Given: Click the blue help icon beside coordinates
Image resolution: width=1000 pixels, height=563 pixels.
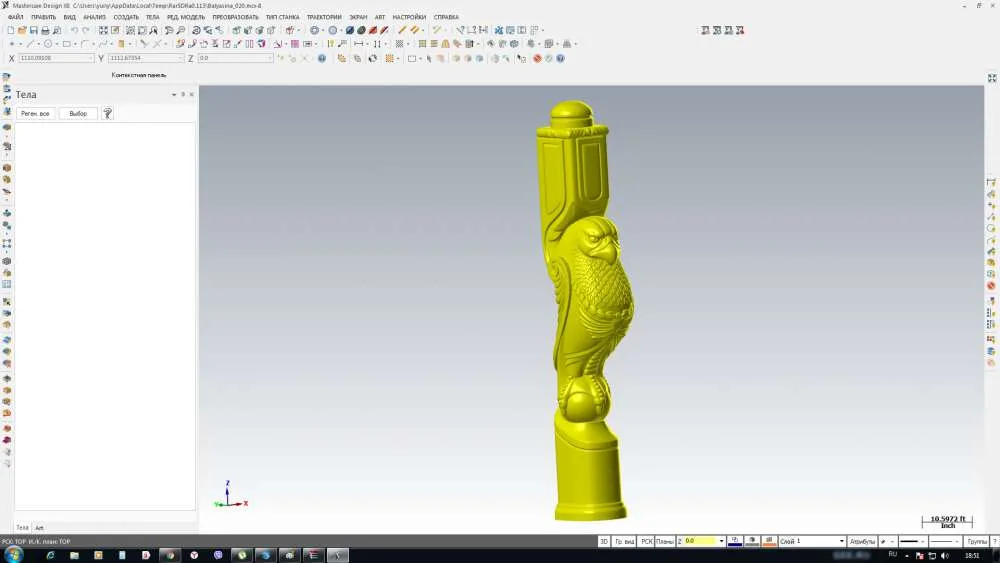Looking at the screenshot, I should pyautogui.click(x=322, y=58).
